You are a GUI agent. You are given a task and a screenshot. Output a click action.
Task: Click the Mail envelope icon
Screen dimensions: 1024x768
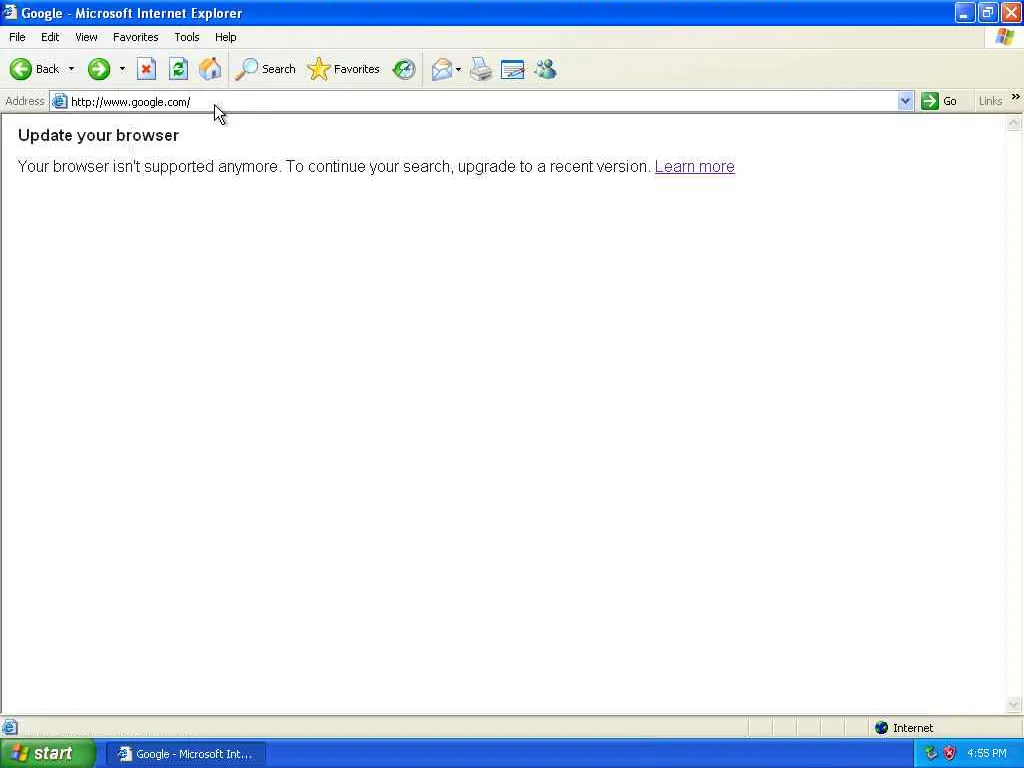point(442,69)
